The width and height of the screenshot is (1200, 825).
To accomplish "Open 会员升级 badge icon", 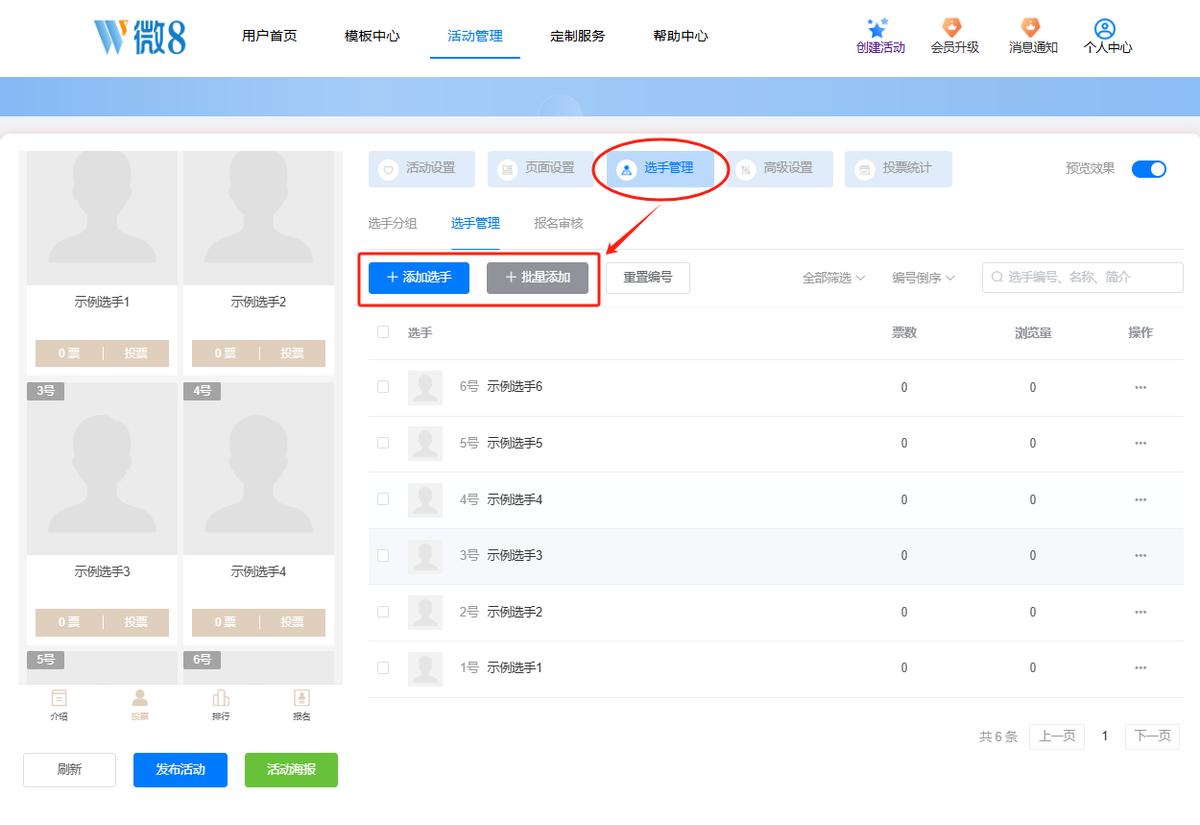I will point(953,27).
